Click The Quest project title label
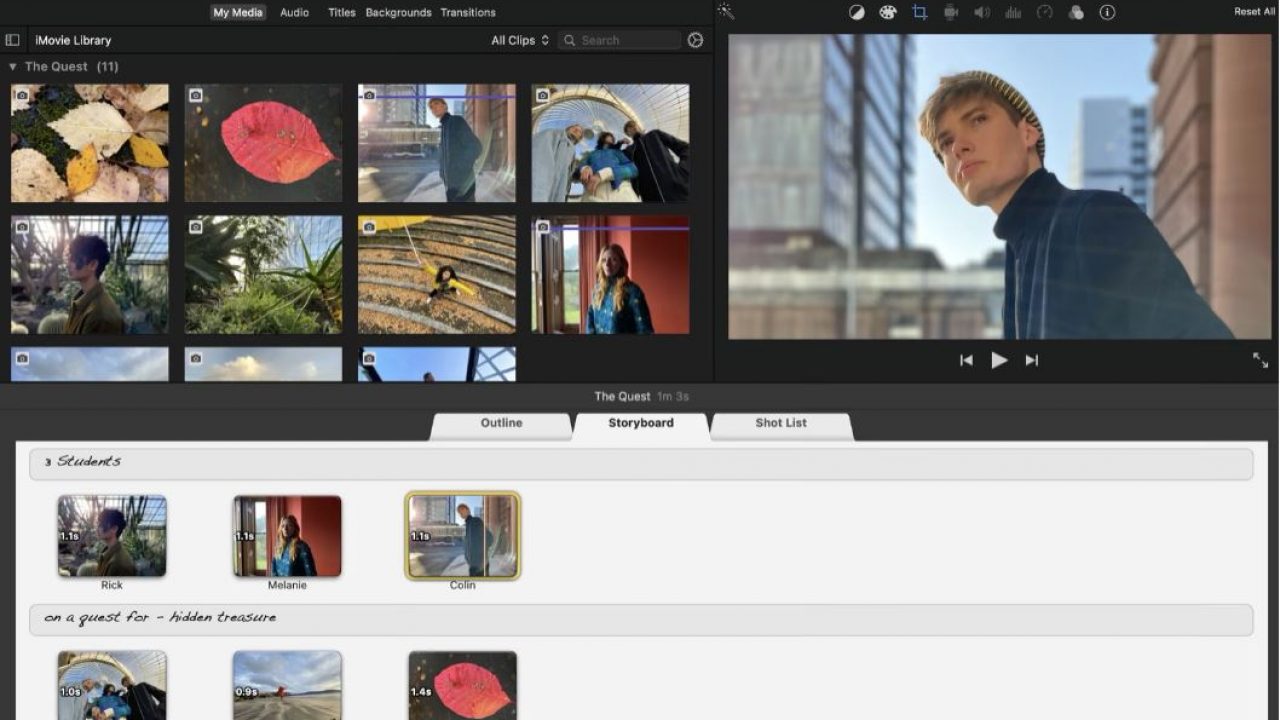 (622, 396)
